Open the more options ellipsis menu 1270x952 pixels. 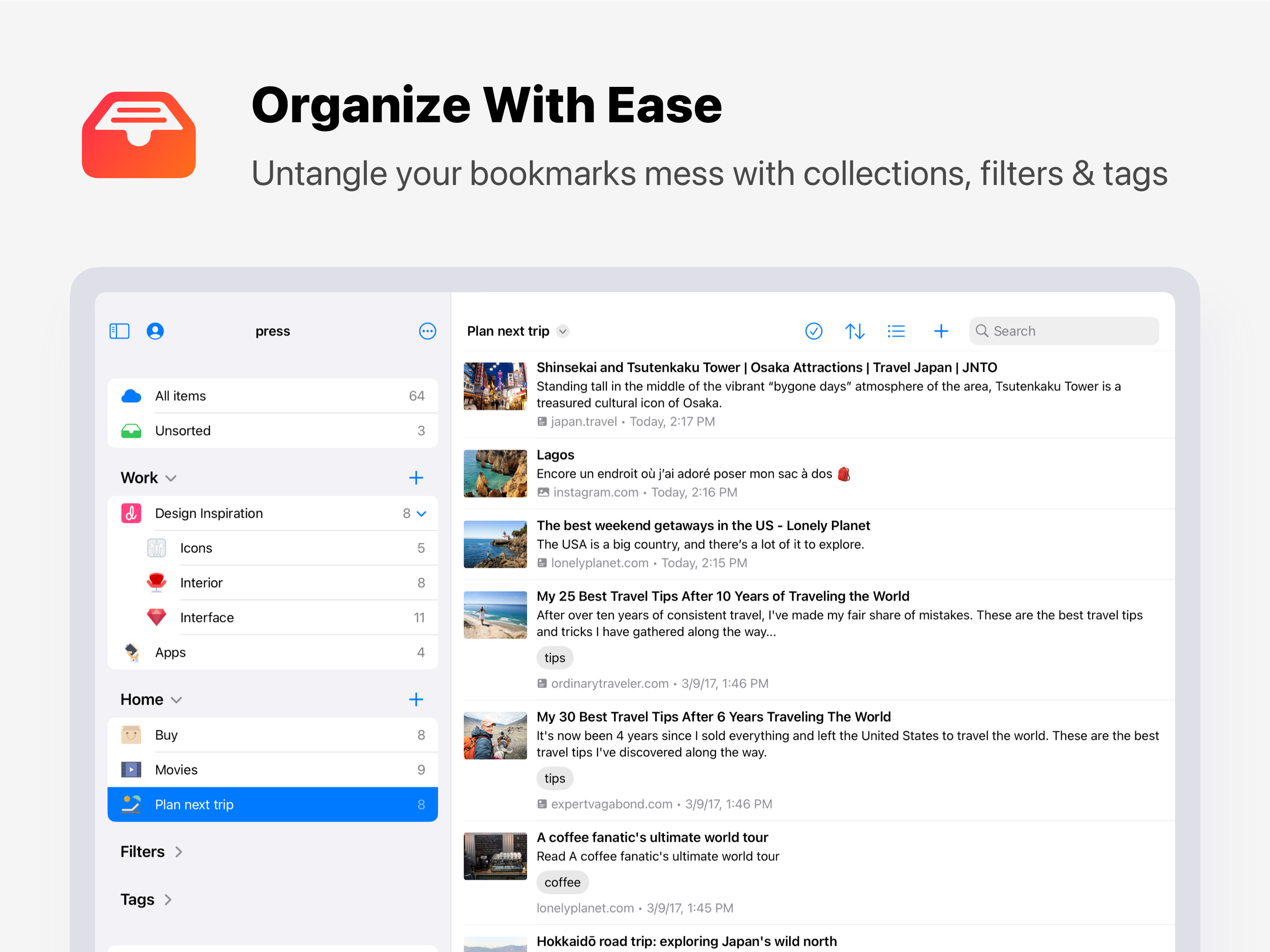427,331
